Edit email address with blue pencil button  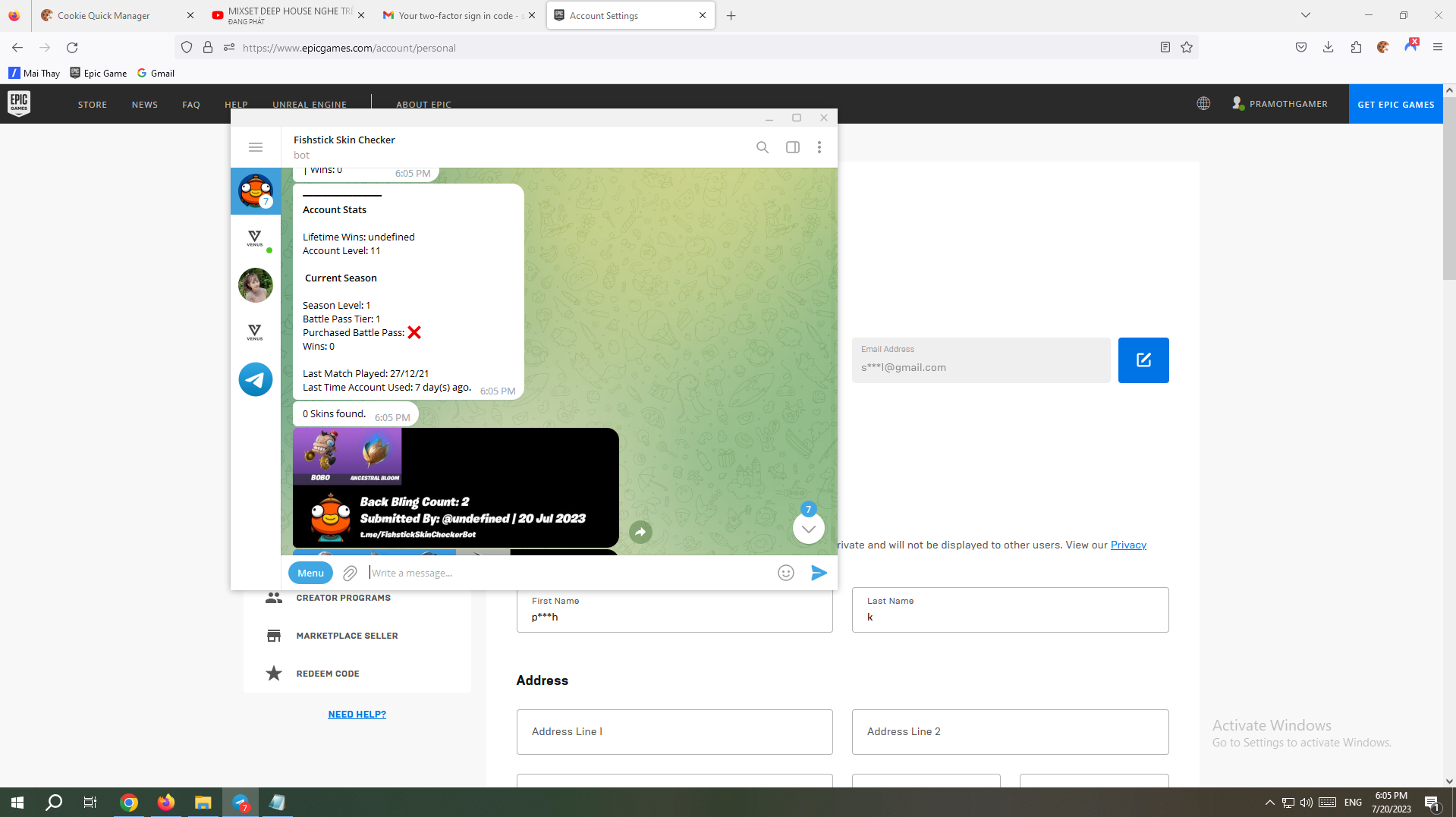(1143, 360)
